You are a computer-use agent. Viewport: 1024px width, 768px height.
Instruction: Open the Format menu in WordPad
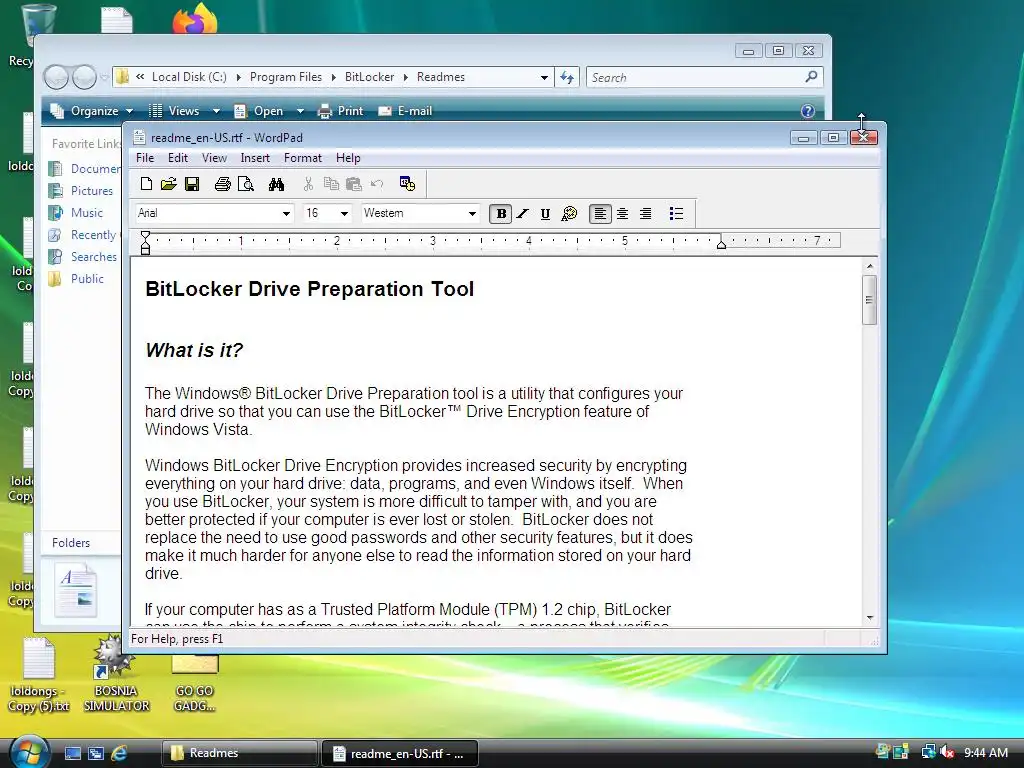(x=303, y=158)
